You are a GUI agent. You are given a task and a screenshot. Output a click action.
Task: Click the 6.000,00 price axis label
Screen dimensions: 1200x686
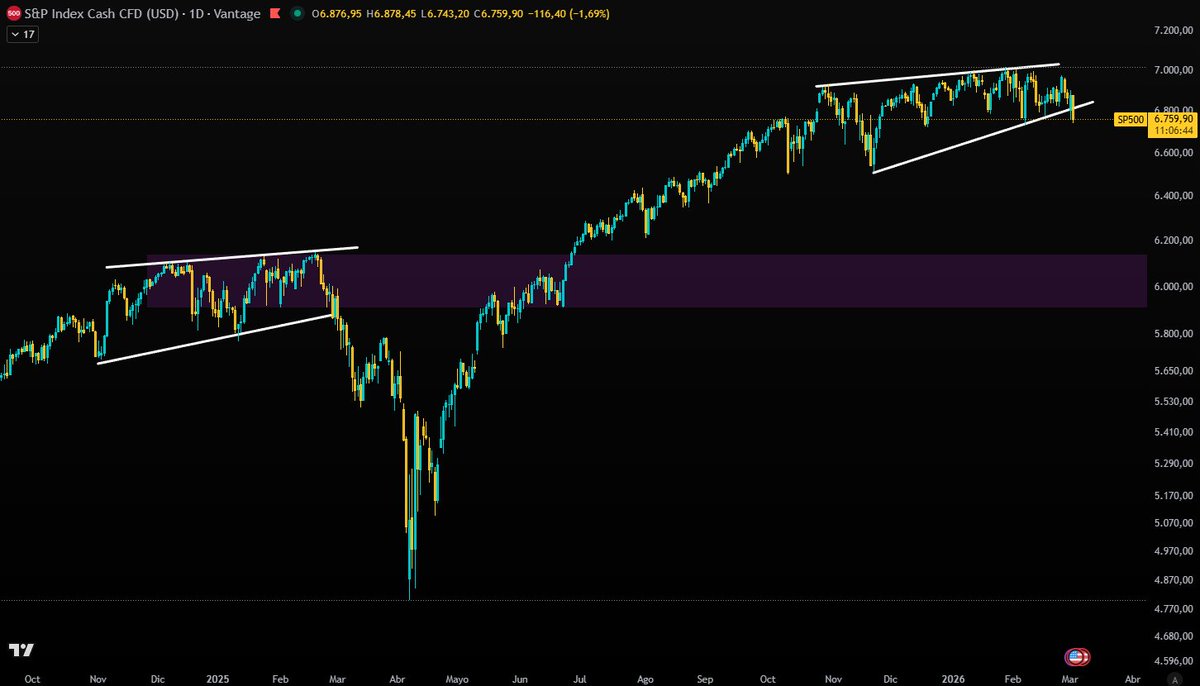[1174, 287]
